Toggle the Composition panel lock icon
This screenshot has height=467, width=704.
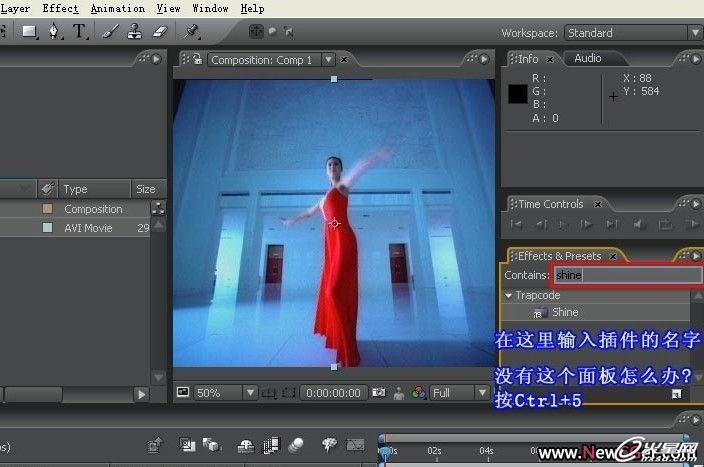click(197, 60)
